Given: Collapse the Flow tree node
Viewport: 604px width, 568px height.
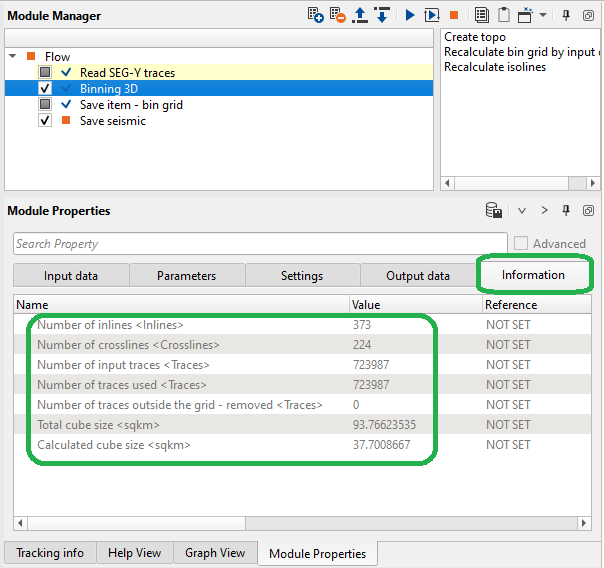Looking at the screenshot, I should (x=13, y=57).
